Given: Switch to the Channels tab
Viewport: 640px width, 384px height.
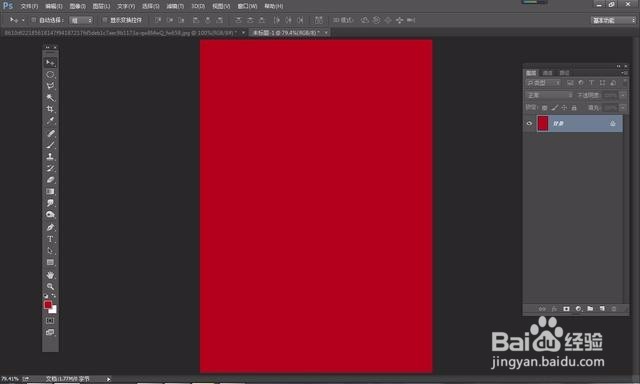Looking at the screenshot, I should pos(548,73).
